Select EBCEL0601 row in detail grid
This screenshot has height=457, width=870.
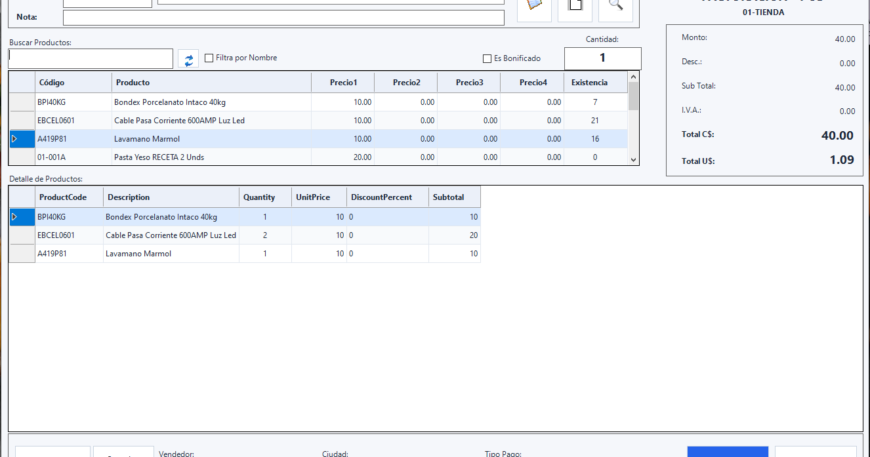tap(245, 235)
